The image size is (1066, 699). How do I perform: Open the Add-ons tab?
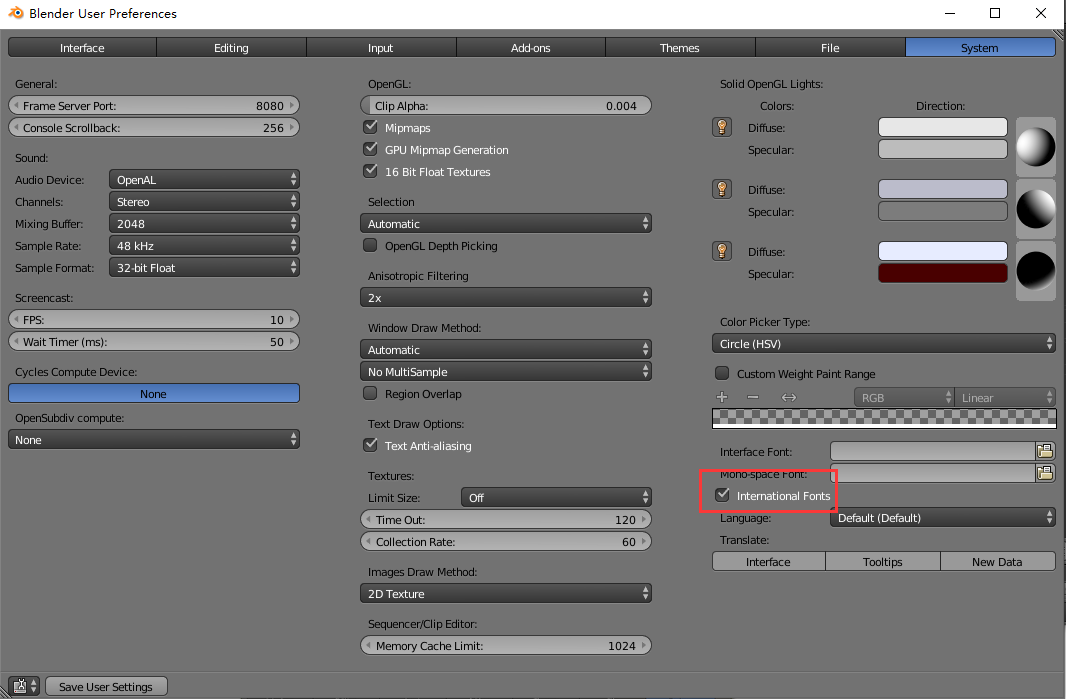[x=530, y=47]
